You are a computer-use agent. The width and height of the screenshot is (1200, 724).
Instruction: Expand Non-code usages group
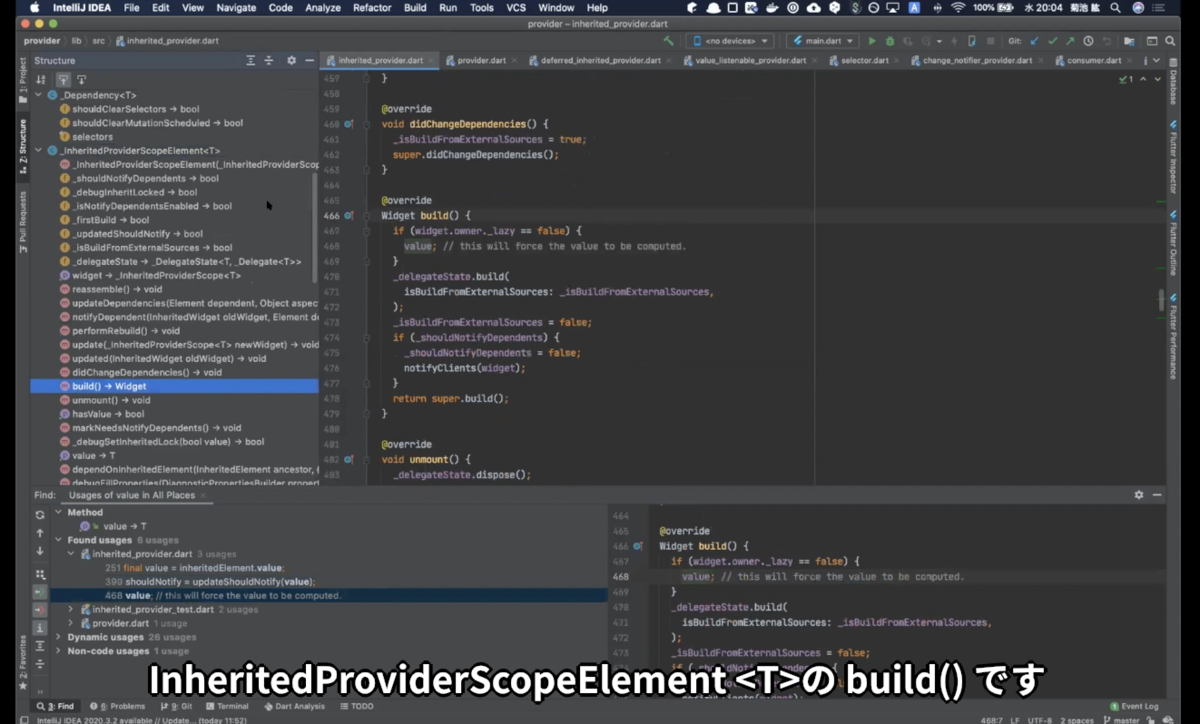pyautogui.click(x=58, y=651)
